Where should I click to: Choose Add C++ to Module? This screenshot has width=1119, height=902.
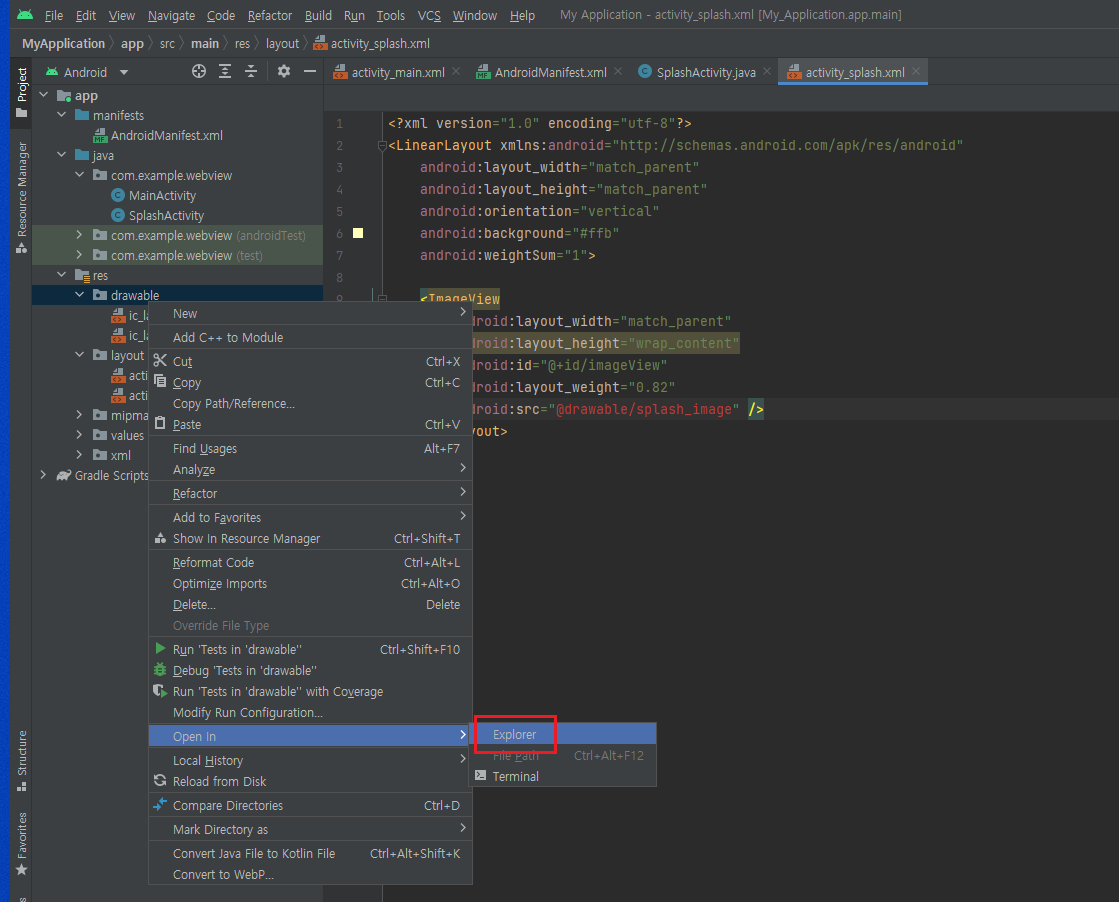310,338
